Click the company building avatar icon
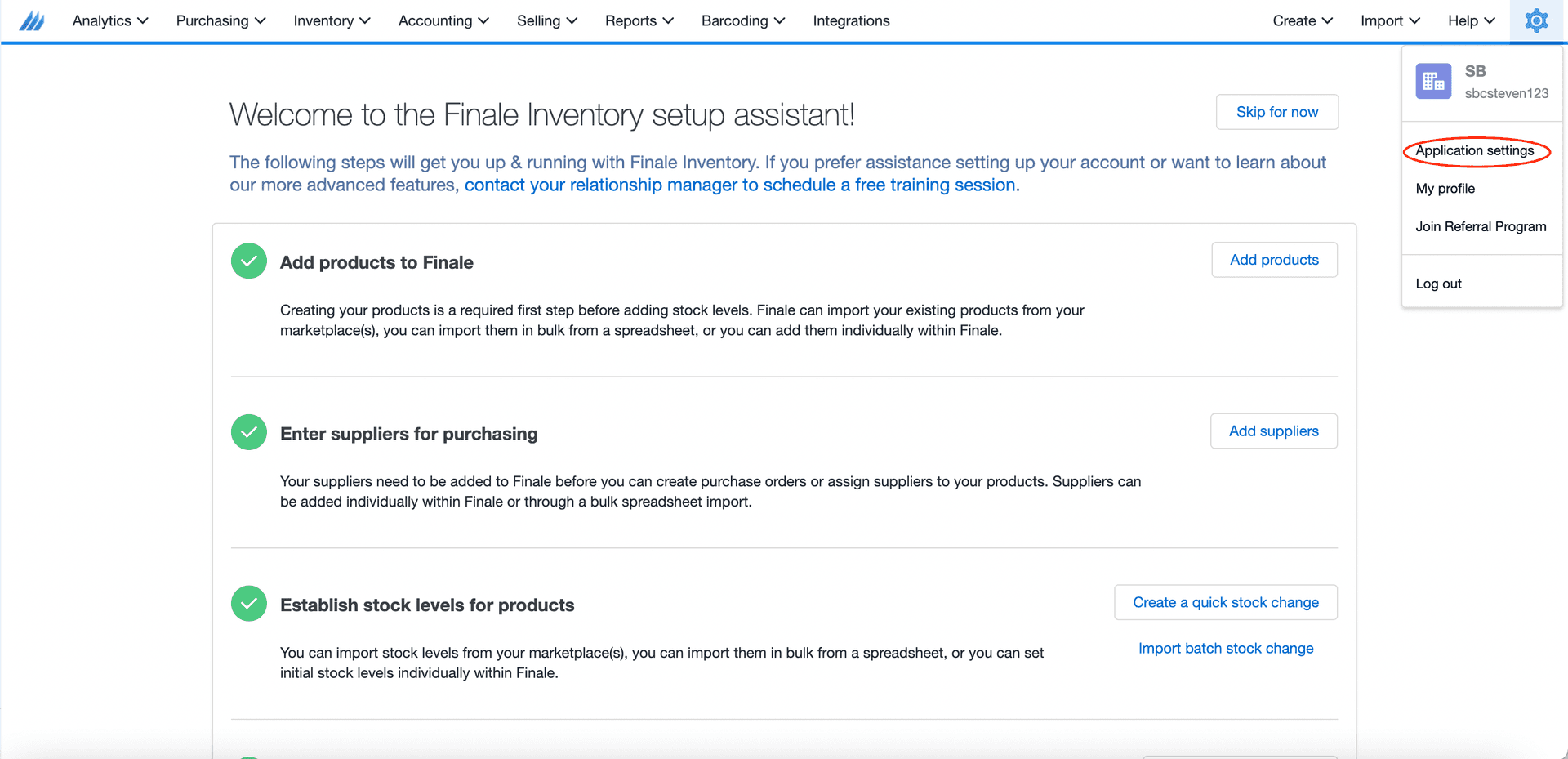The image size is (1568, 759). pos(1433,81)
